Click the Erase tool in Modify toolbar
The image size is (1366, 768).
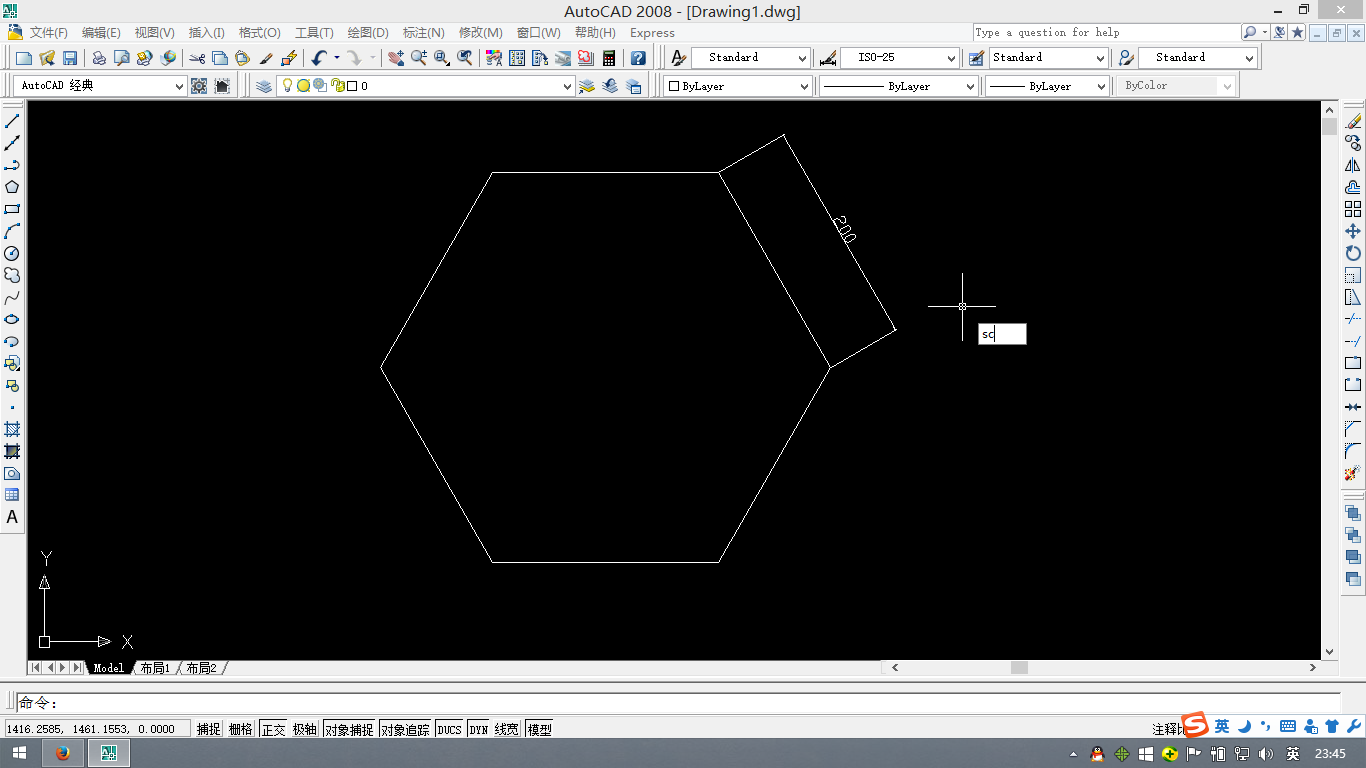[1353, 121]
